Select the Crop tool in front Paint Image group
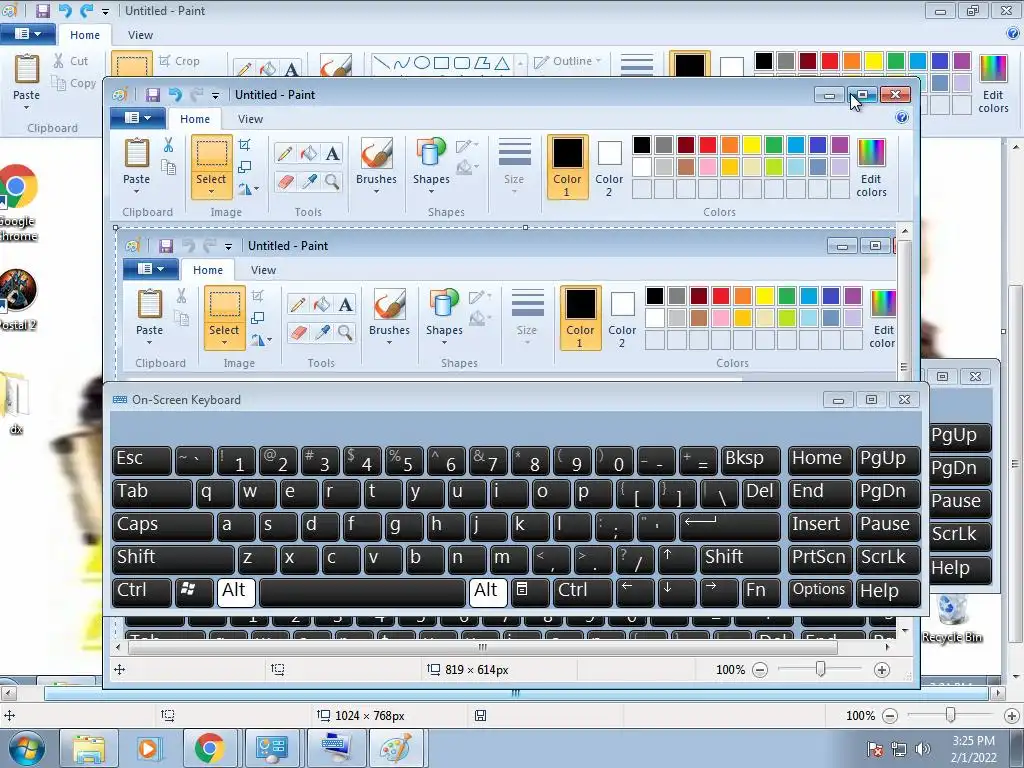Viewport: 1024px width, 768px height. 244,145
